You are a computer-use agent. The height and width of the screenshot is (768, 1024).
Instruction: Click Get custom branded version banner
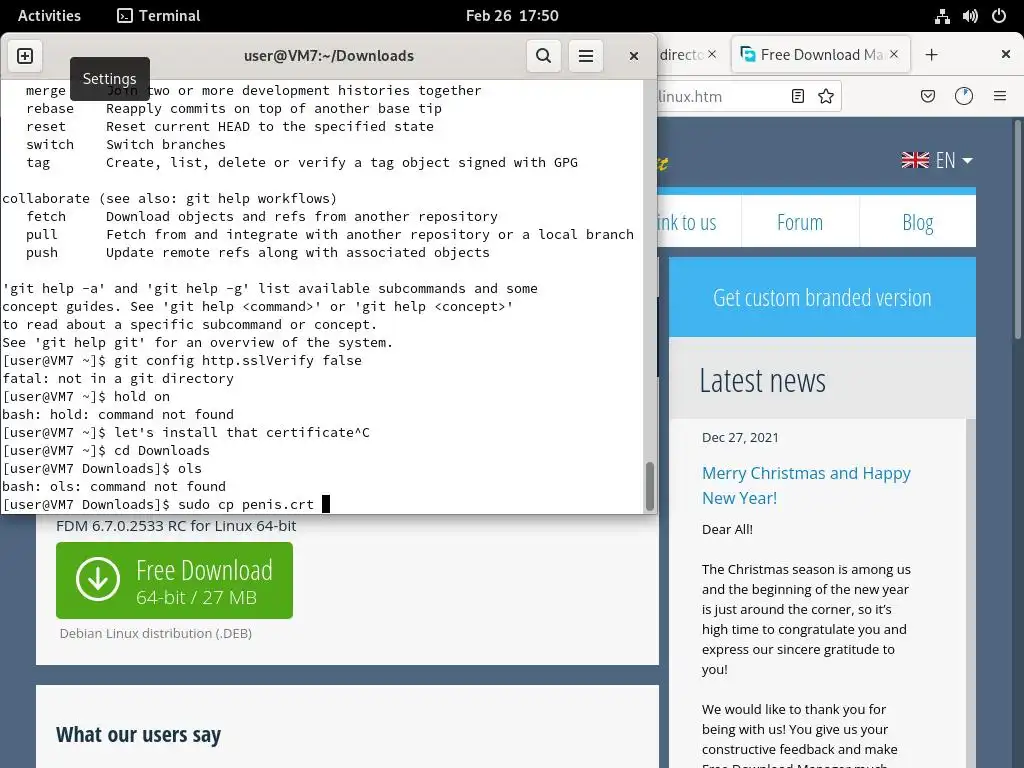[822, 298]
